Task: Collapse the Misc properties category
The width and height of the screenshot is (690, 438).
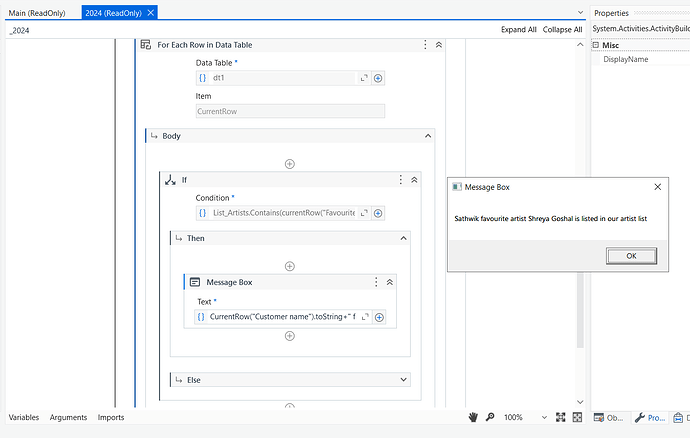Action: click(x=596, y=45)
